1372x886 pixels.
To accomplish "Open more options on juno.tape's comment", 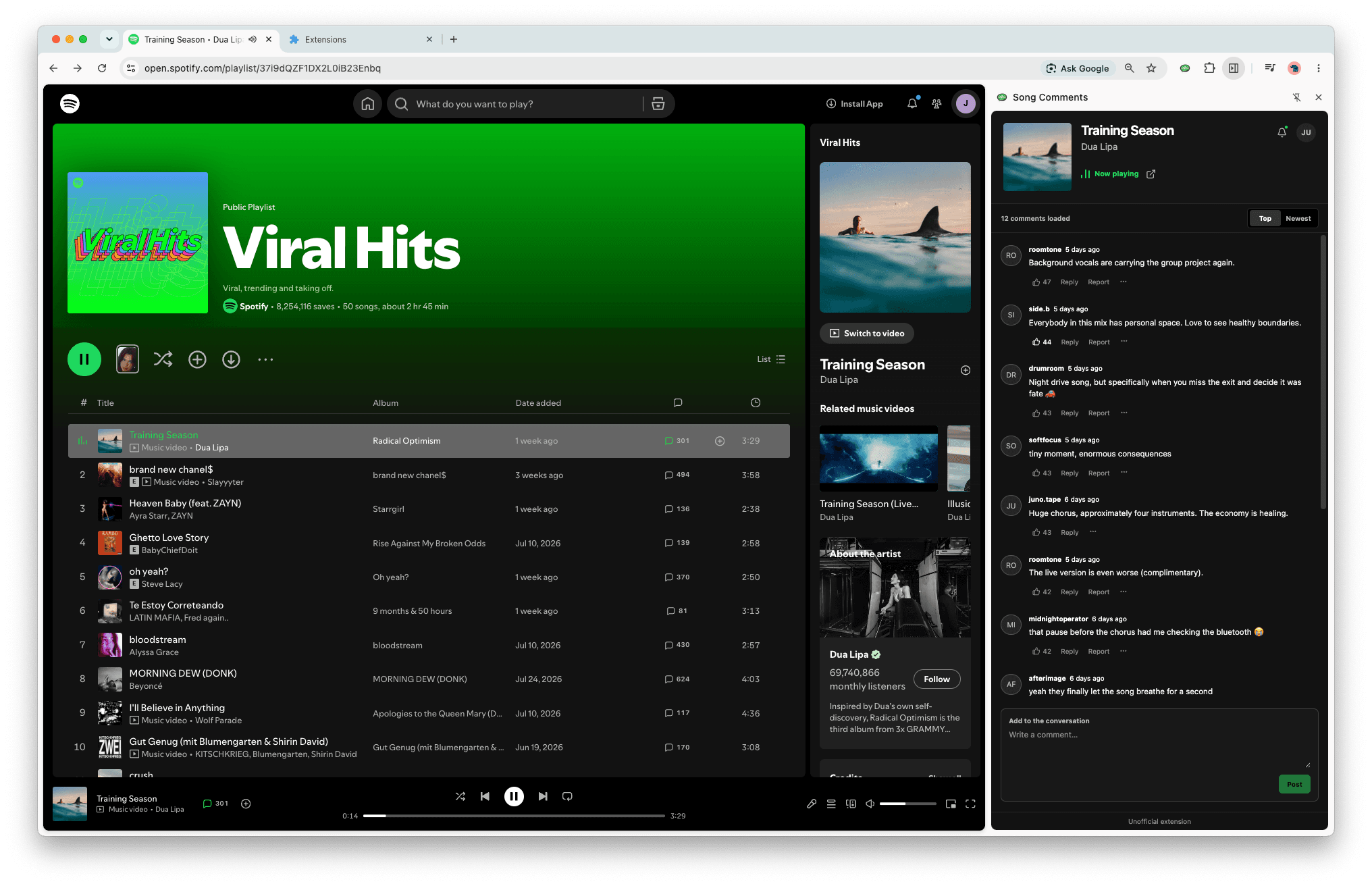I will [1093, 532].
